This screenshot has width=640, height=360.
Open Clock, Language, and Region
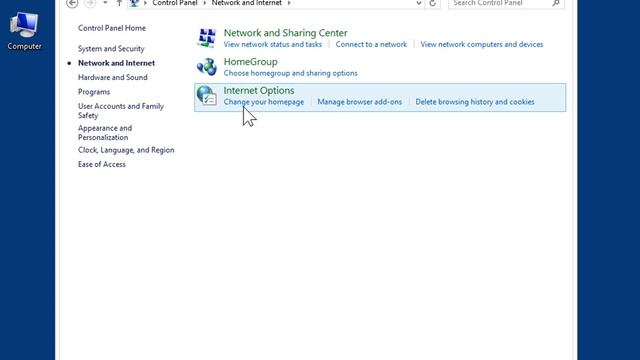(x=126, y=150)
